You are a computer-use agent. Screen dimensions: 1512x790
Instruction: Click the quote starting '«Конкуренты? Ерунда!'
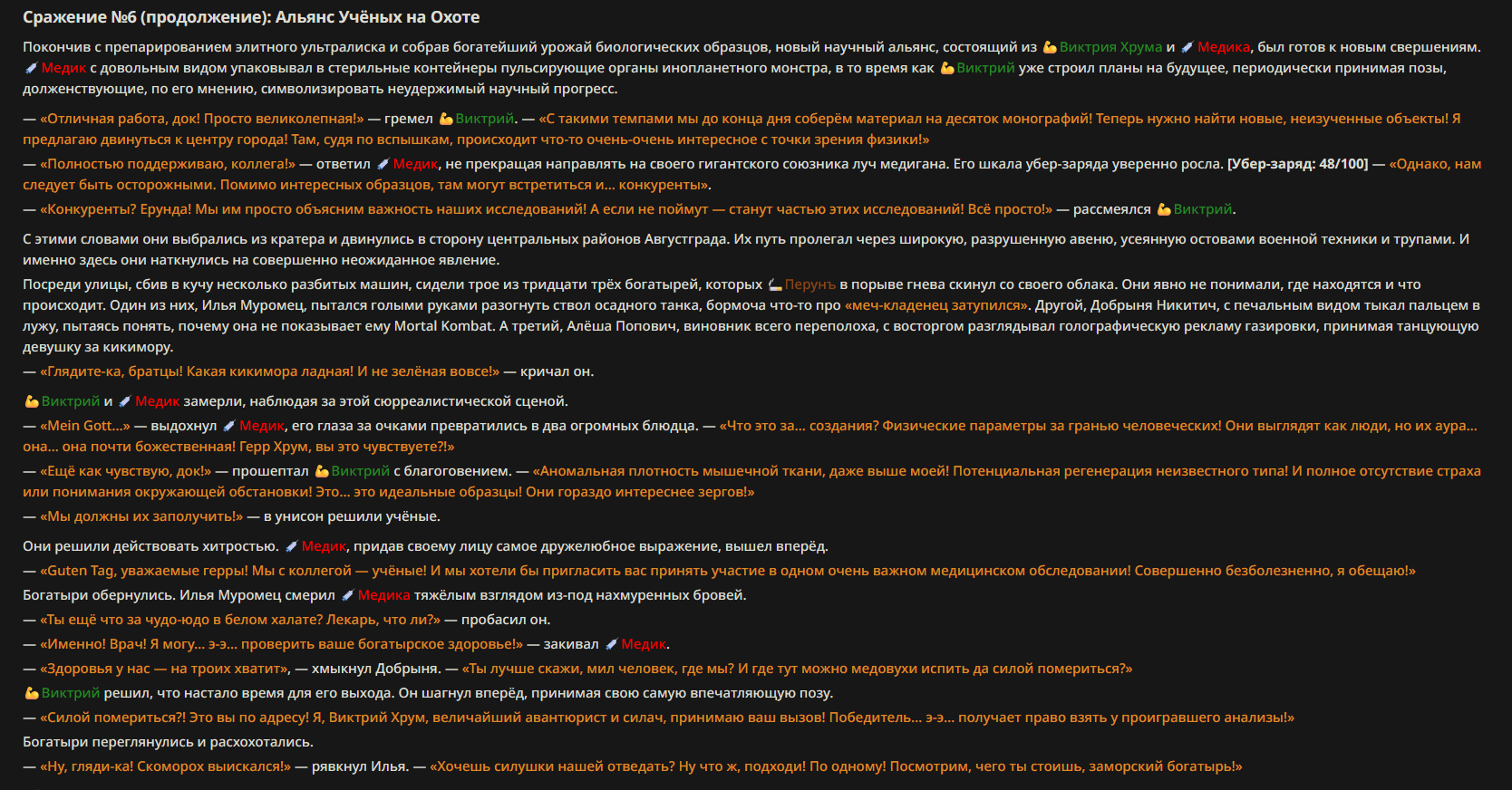[546, 209]
